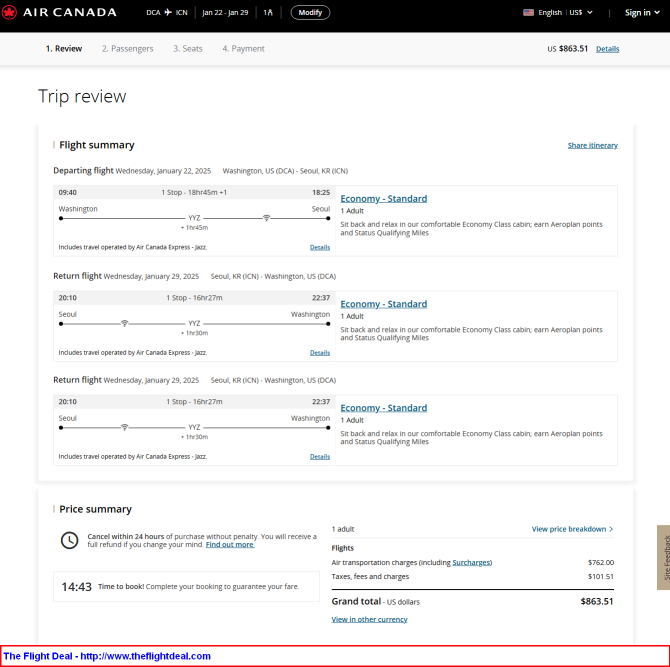Click the AIR CANADA wordmark
This screenshot has width=670, height=667.
click(70, 12)
